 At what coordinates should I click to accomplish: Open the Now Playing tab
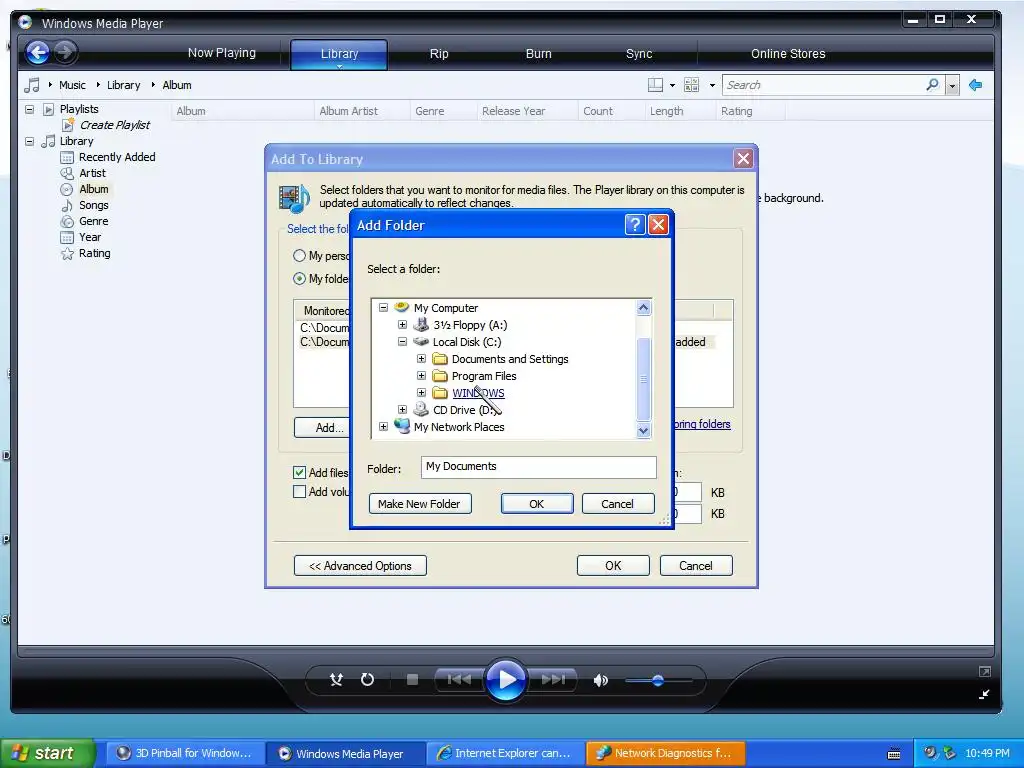[x=221, y=53]
